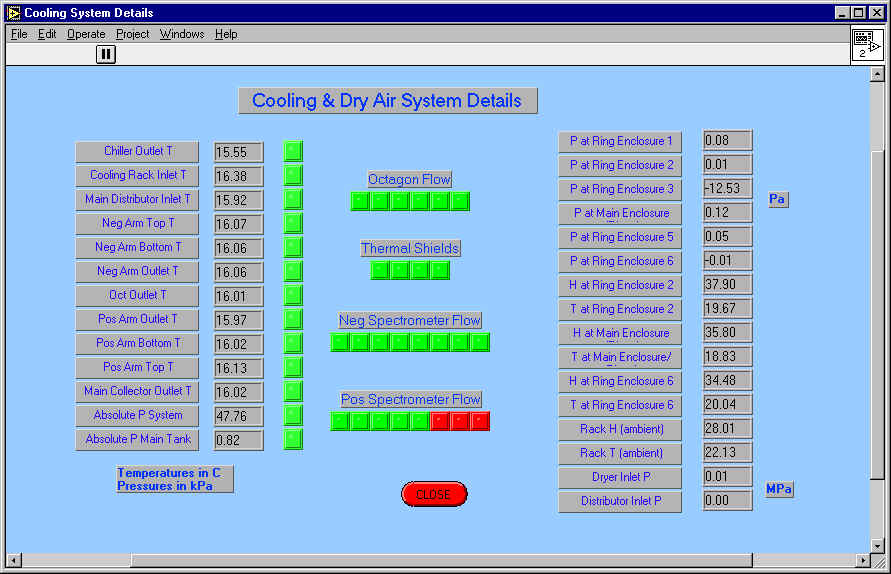
Task: Click the green indicator beside Main Distributor Inlet T
Action: click(293, 199)
